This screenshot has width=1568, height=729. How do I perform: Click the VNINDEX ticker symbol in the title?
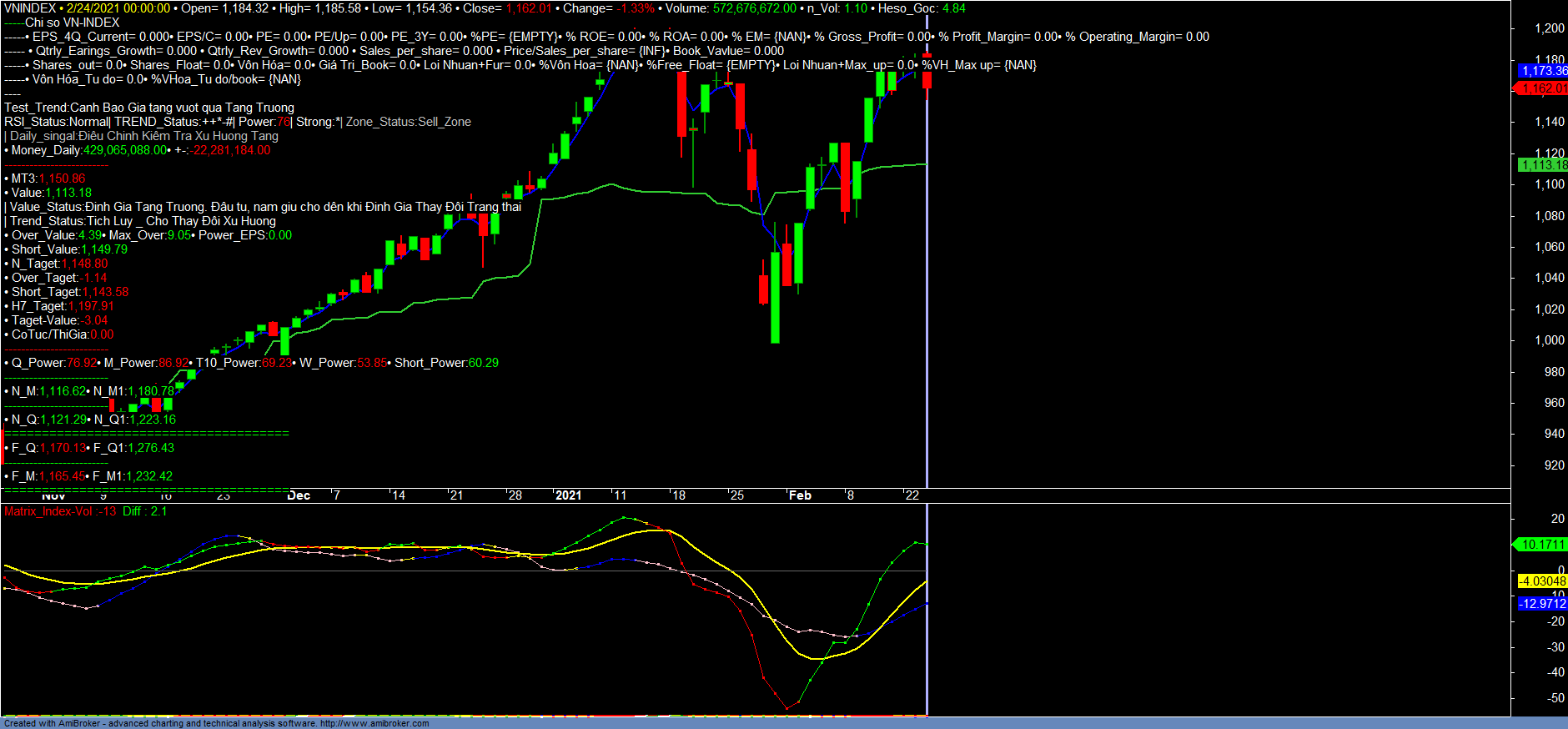click(x=30, y=8)
